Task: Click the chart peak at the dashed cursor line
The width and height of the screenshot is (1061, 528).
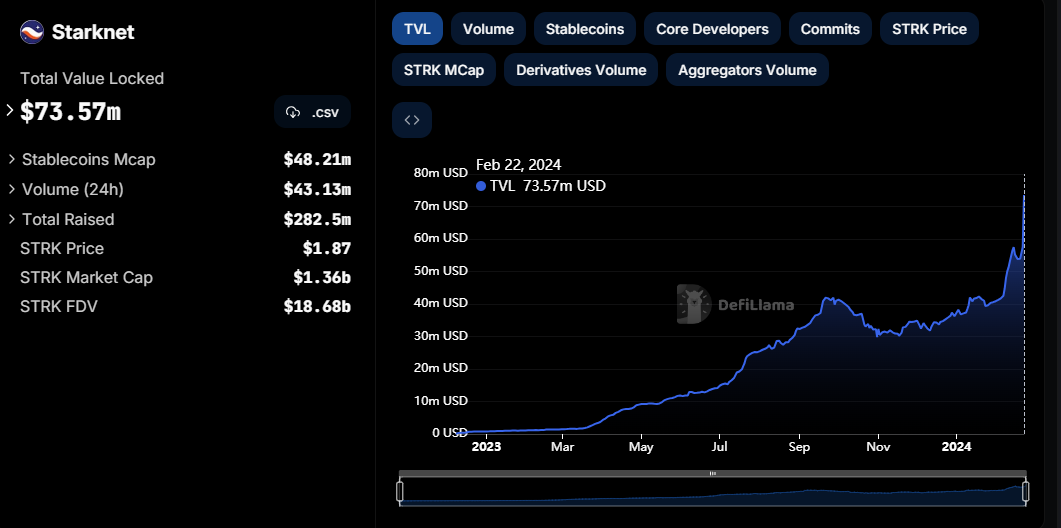Action: [1024, 195]
